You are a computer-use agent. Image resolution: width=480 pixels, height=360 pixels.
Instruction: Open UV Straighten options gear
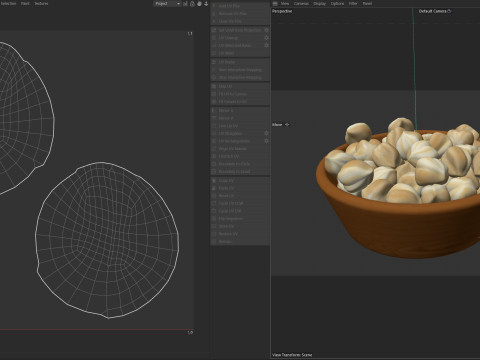[266, 133]
